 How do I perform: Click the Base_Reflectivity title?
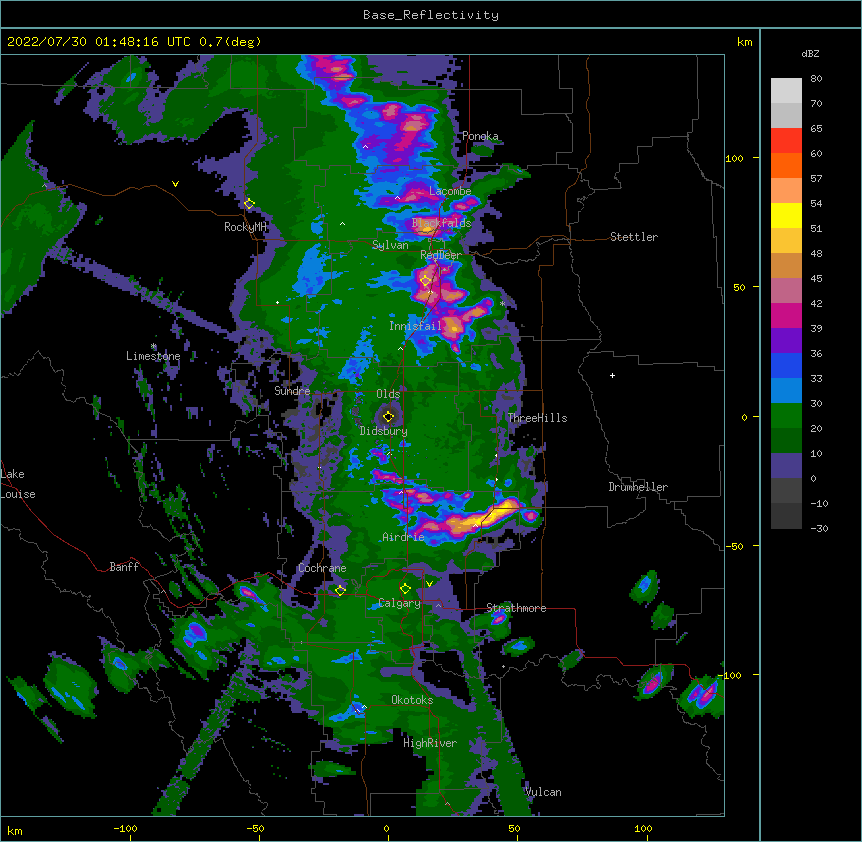pos(431,15)
